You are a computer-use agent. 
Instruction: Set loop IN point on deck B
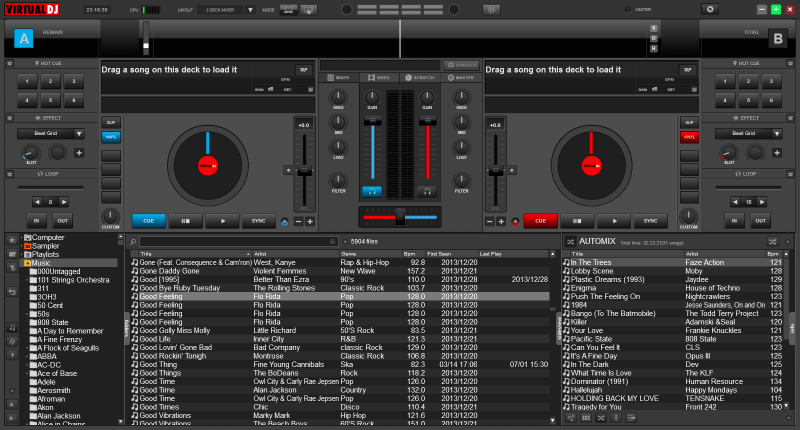(x=734, y=220)
